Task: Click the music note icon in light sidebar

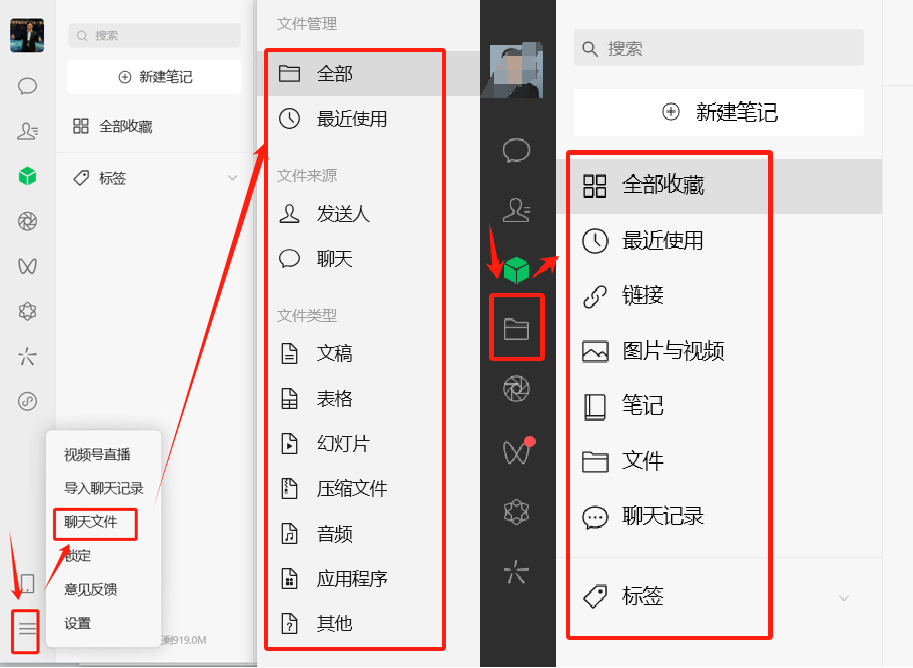Action: [x=27, y=401]
